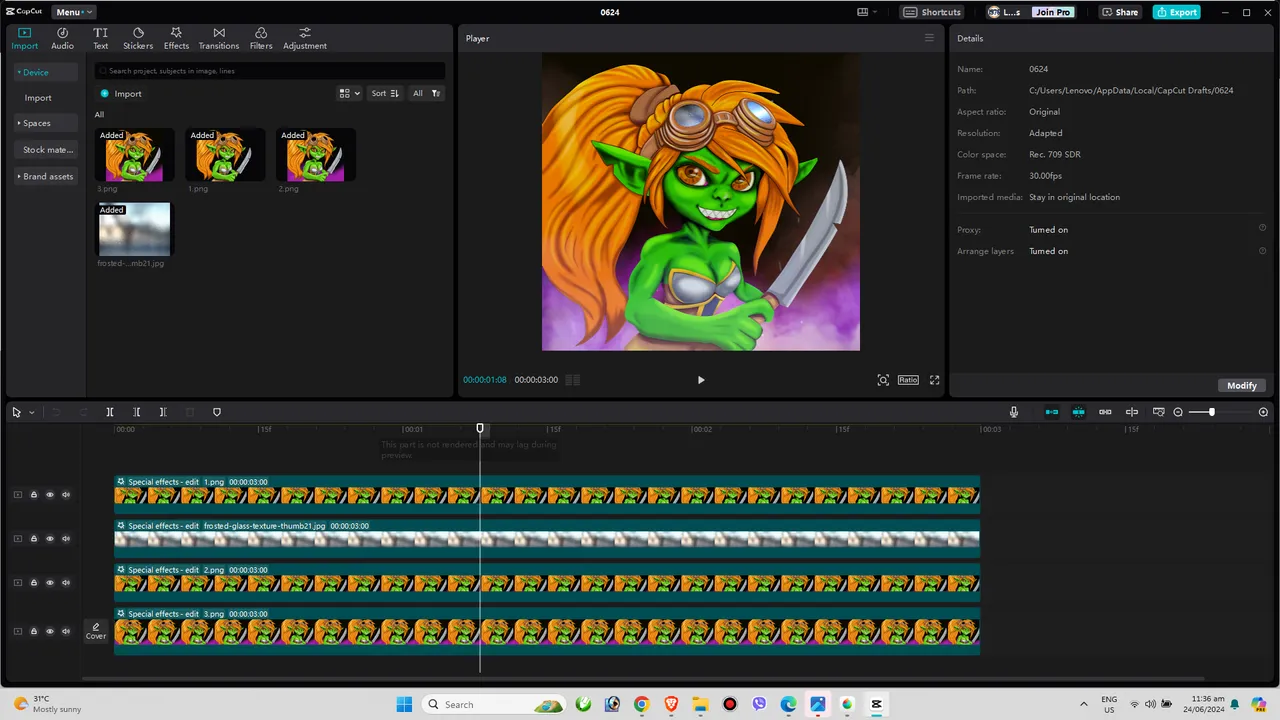Viewport: 1280px width, 720px height.
Task: Click the Export button
Action: (x=1176, y=12)
